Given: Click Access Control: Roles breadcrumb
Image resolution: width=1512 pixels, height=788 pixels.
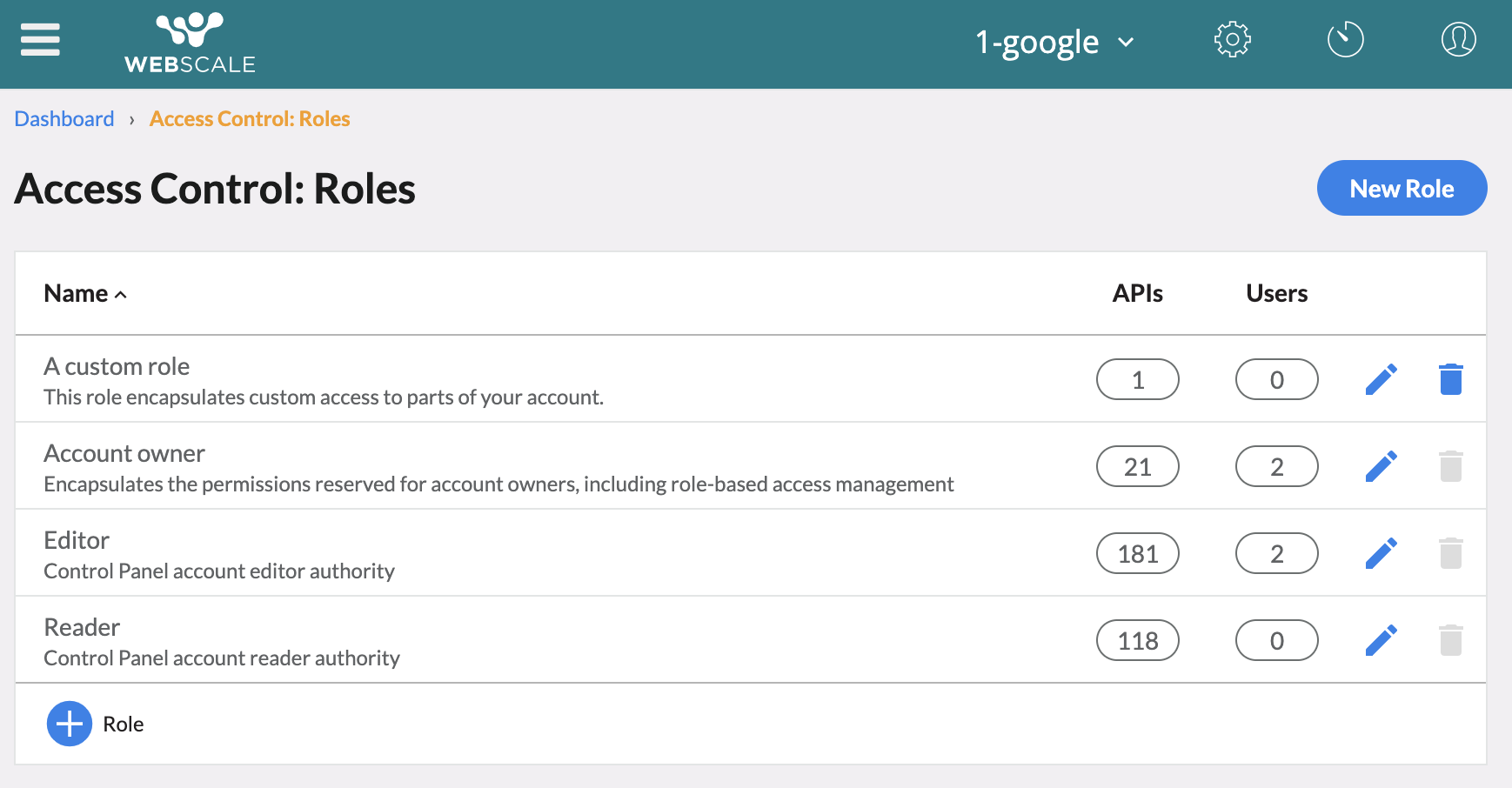Looking at the screenshot, I should pos(250,119).
